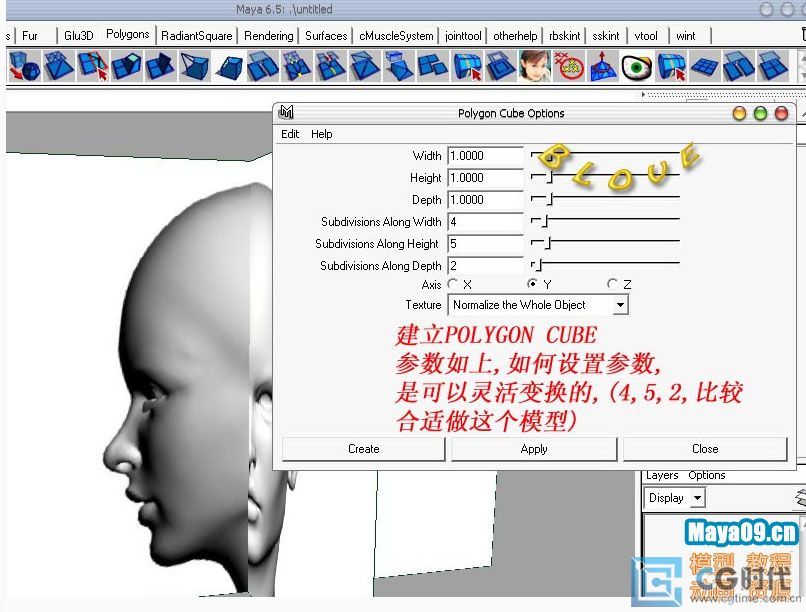The height and width of the screenshot is (612, 806).
Task: Switch to the Glu3D shelf tab
Action: (79, 36)
